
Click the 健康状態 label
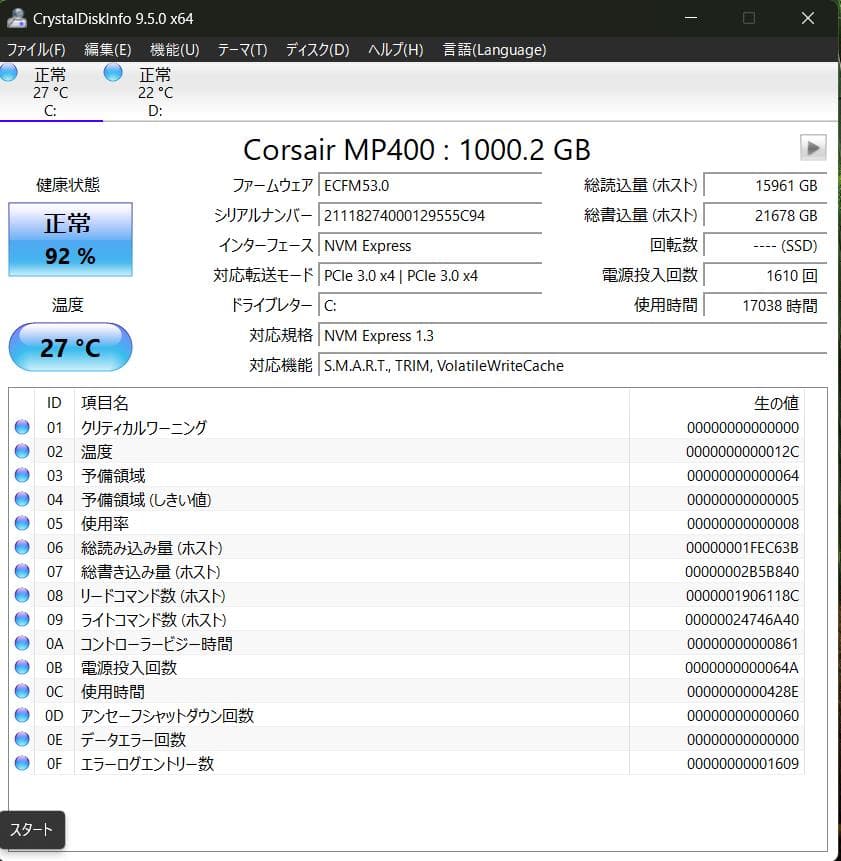pos(68,185)
